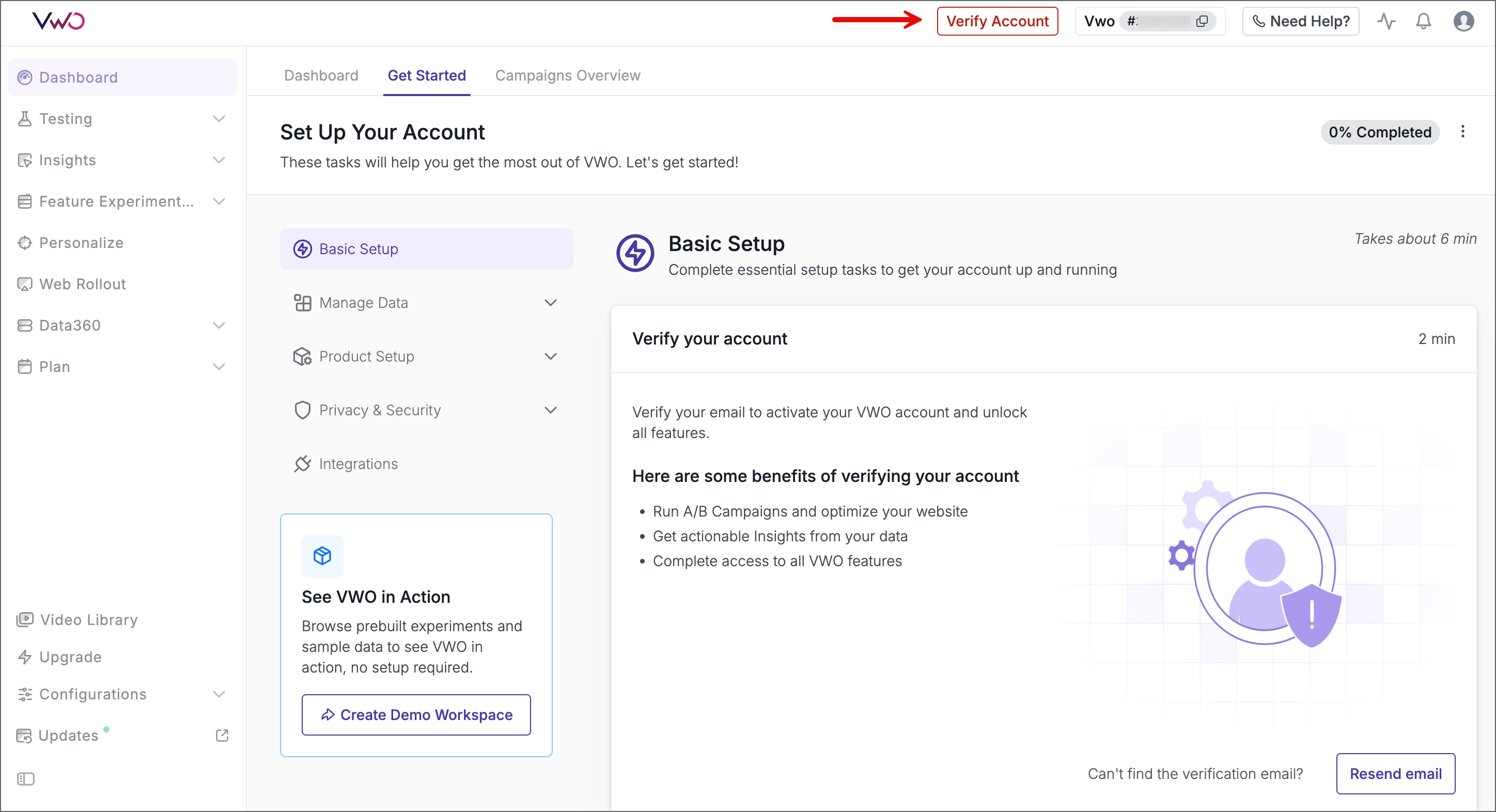Click the activity status icon near notifications
This screenshot has width=1496, height=812.
[x=1387, y=21]
